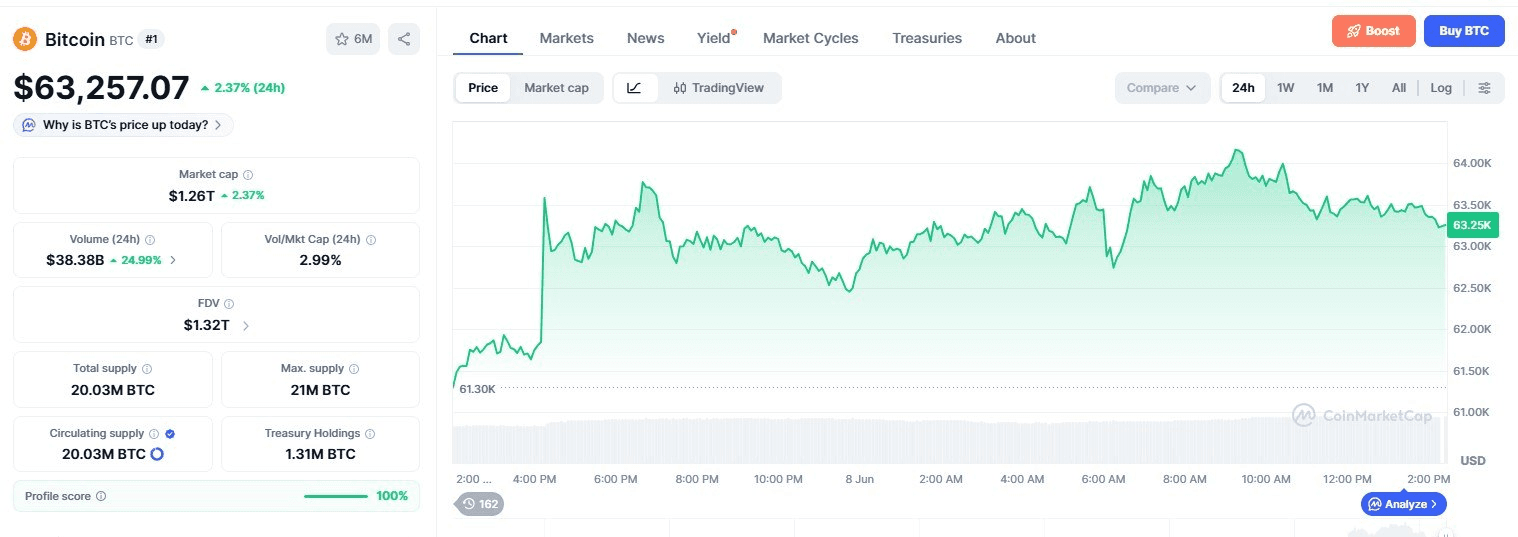Viewport: 1518px width, 537px height.
Task: Go to the Market Cycles tab
Action: 810,38
